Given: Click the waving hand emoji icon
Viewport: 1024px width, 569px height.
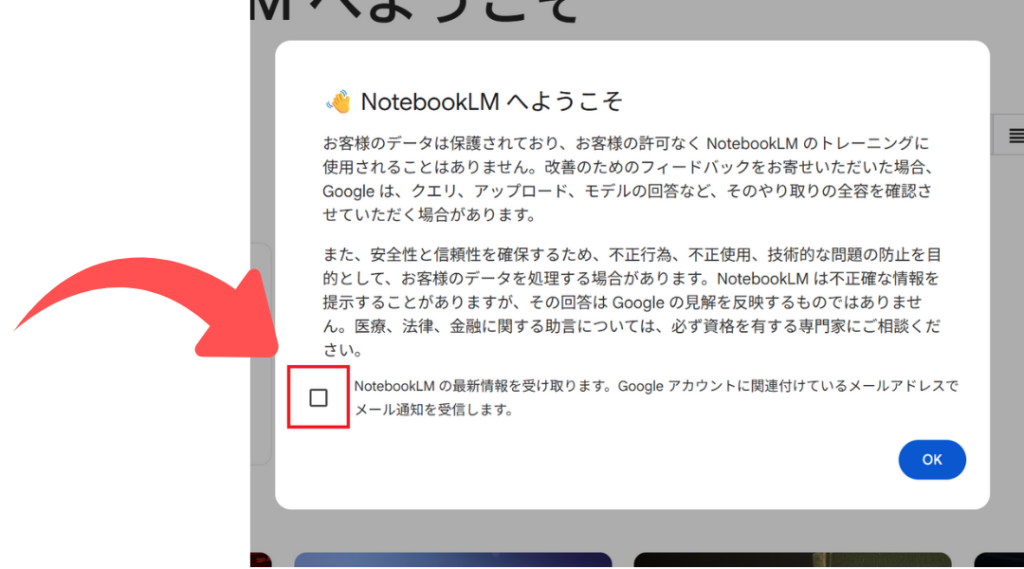Looking at the screenshot, I should [x=338, y=102].
